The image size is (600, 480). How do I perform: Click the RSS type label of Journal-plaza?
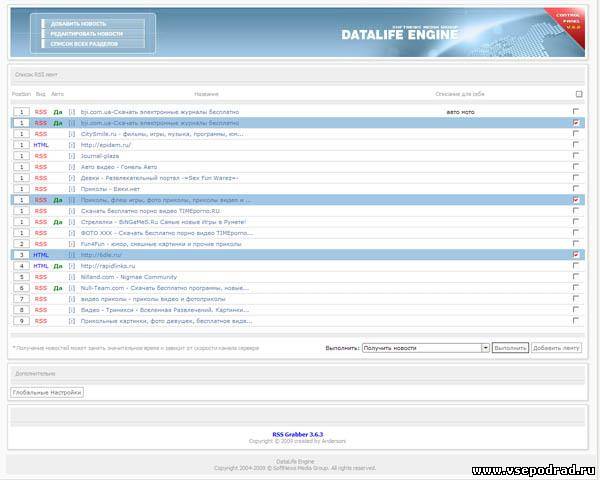41,156
